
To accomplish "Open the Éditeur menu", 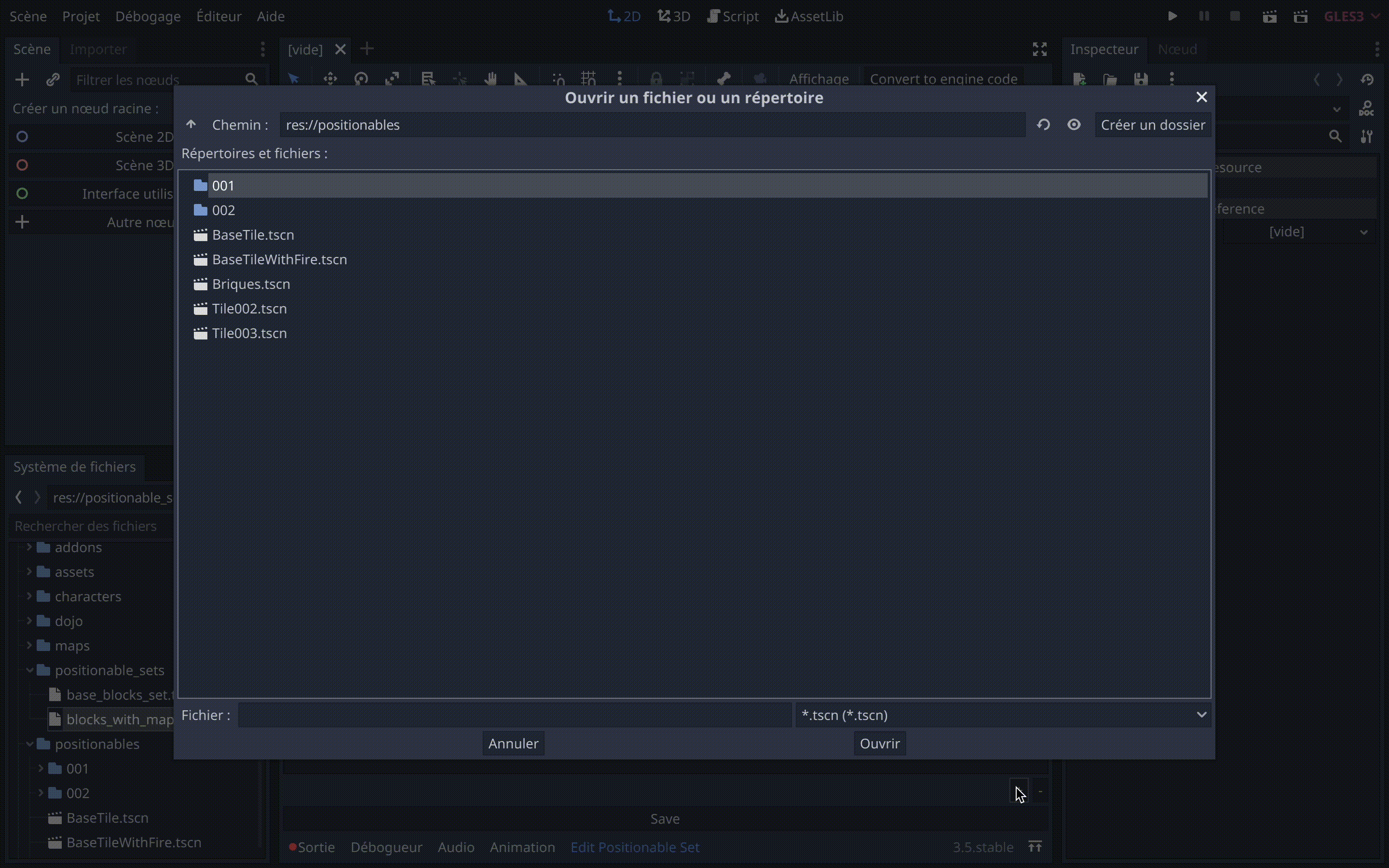I will point(218,16).
